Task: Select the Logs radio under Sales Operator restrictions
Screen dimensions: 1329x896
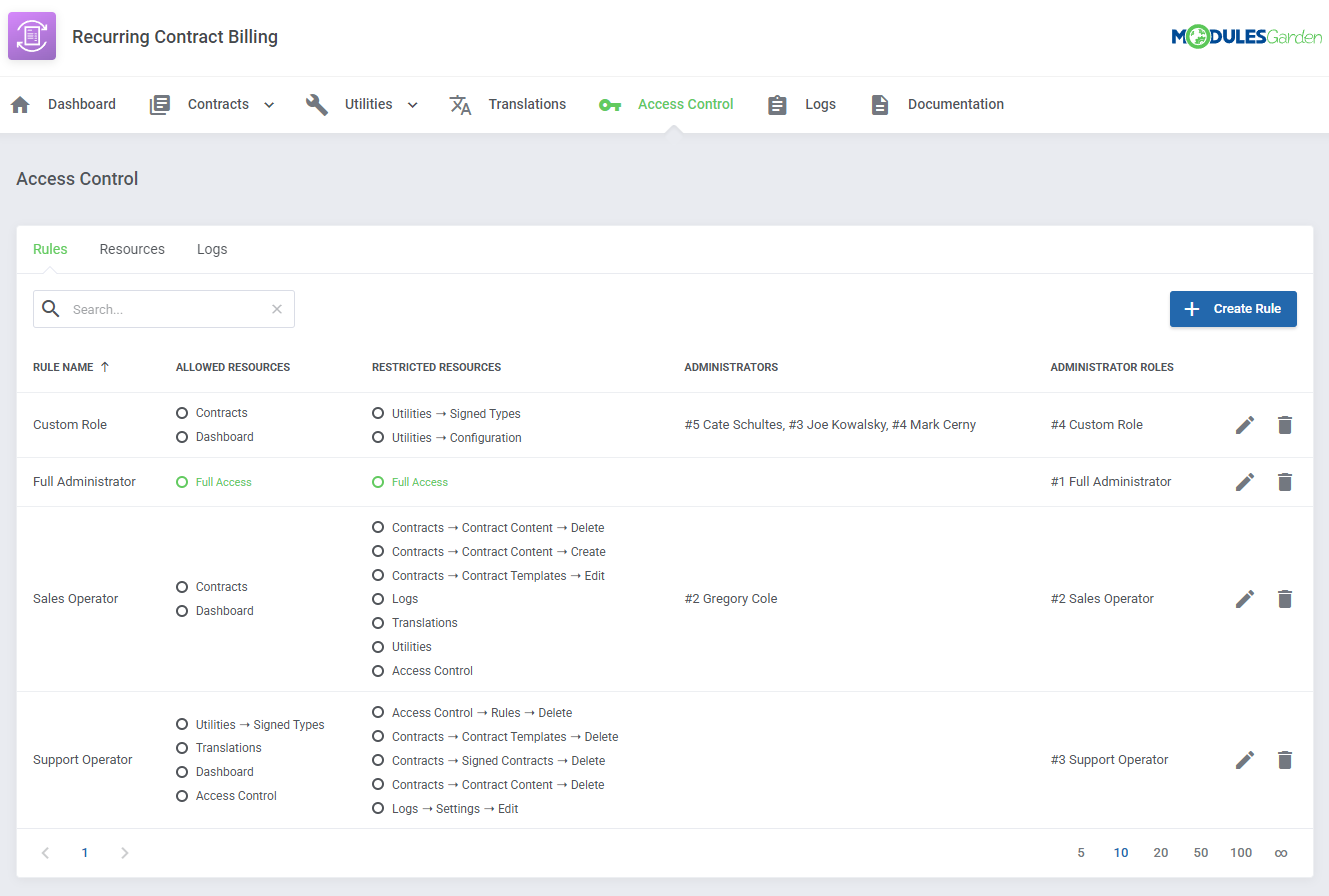Action: (378, 598)
